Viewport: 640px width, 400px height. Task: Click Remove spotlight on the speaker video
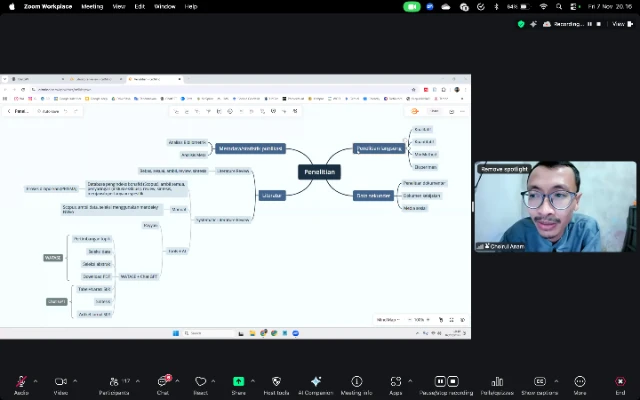(x=505, y=169)
